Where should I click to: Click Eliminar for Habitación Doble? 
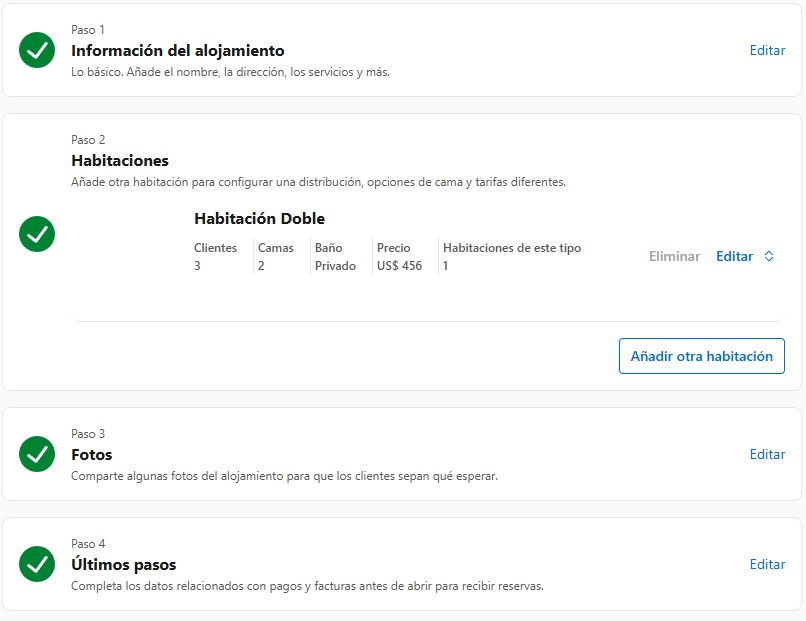coord(674,256)
